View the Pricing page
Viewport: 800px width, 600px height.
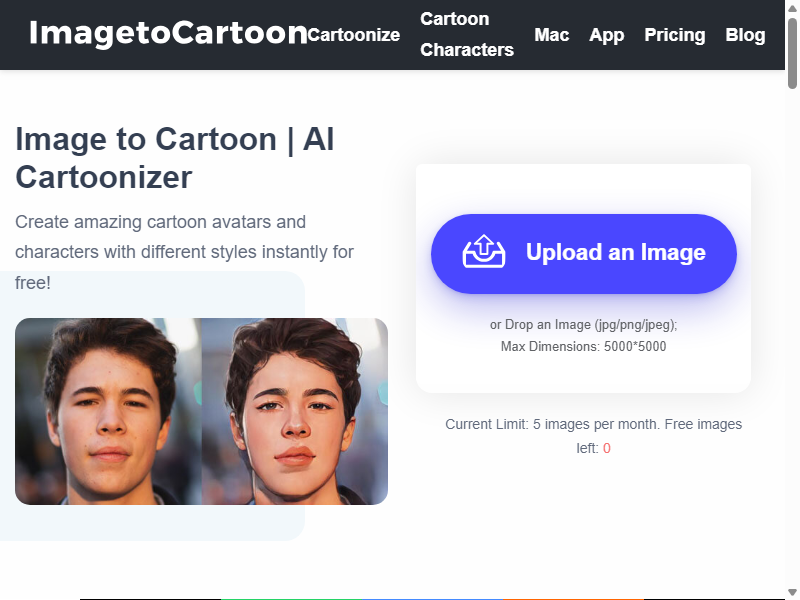[674, 35]
